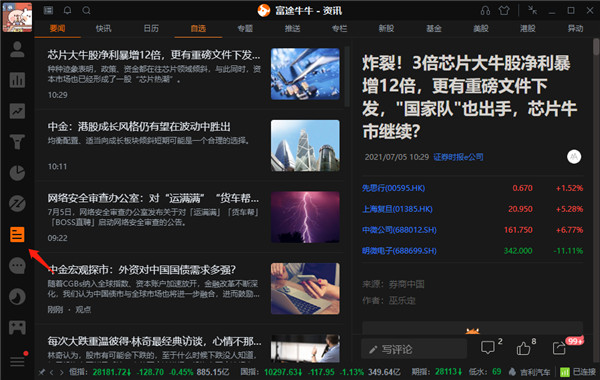This screenshot has height=380, width=600.
Task: Open the moon-shaped icon in sidebar
Action: tap(17, 297)
